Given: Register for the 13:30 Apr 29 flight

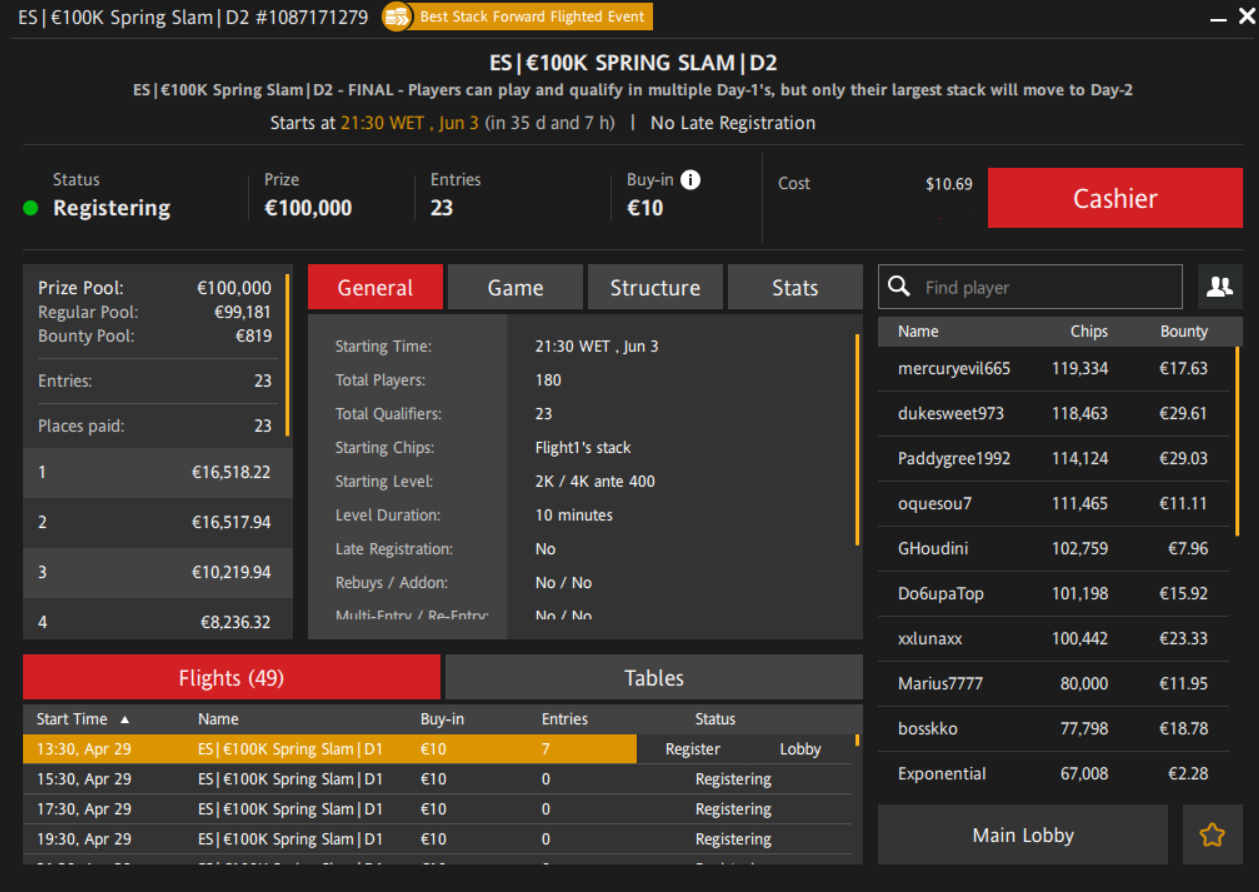Looking at the screenshot, I should pyautogui.click(x=692, y=749).
